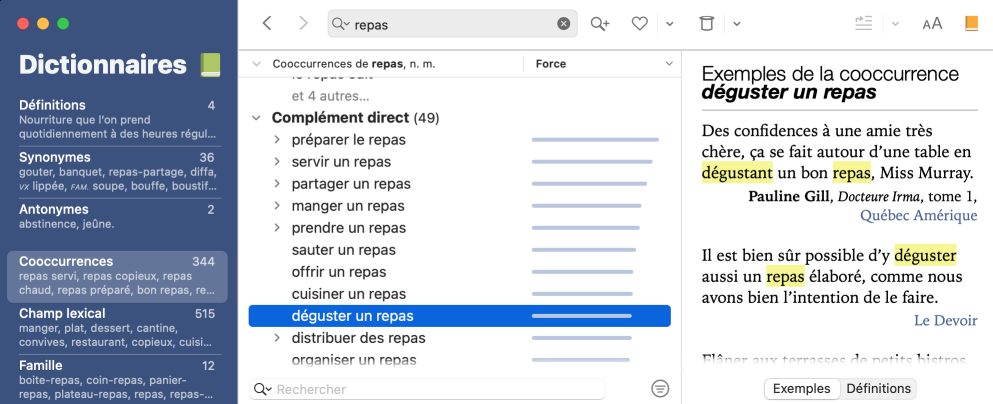Screen dimensions: 993x404
Task: Clear the search field text 'repas'
Action: [x=564, y=24]
